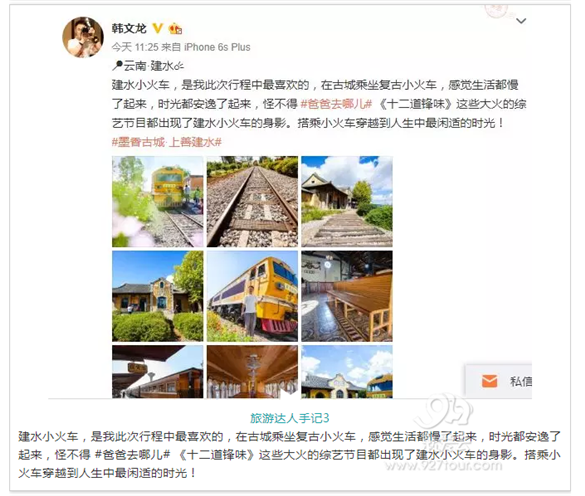Click the 云南·建水 location pin
Viewport: 585px width, 496px height.
(148, 66)
